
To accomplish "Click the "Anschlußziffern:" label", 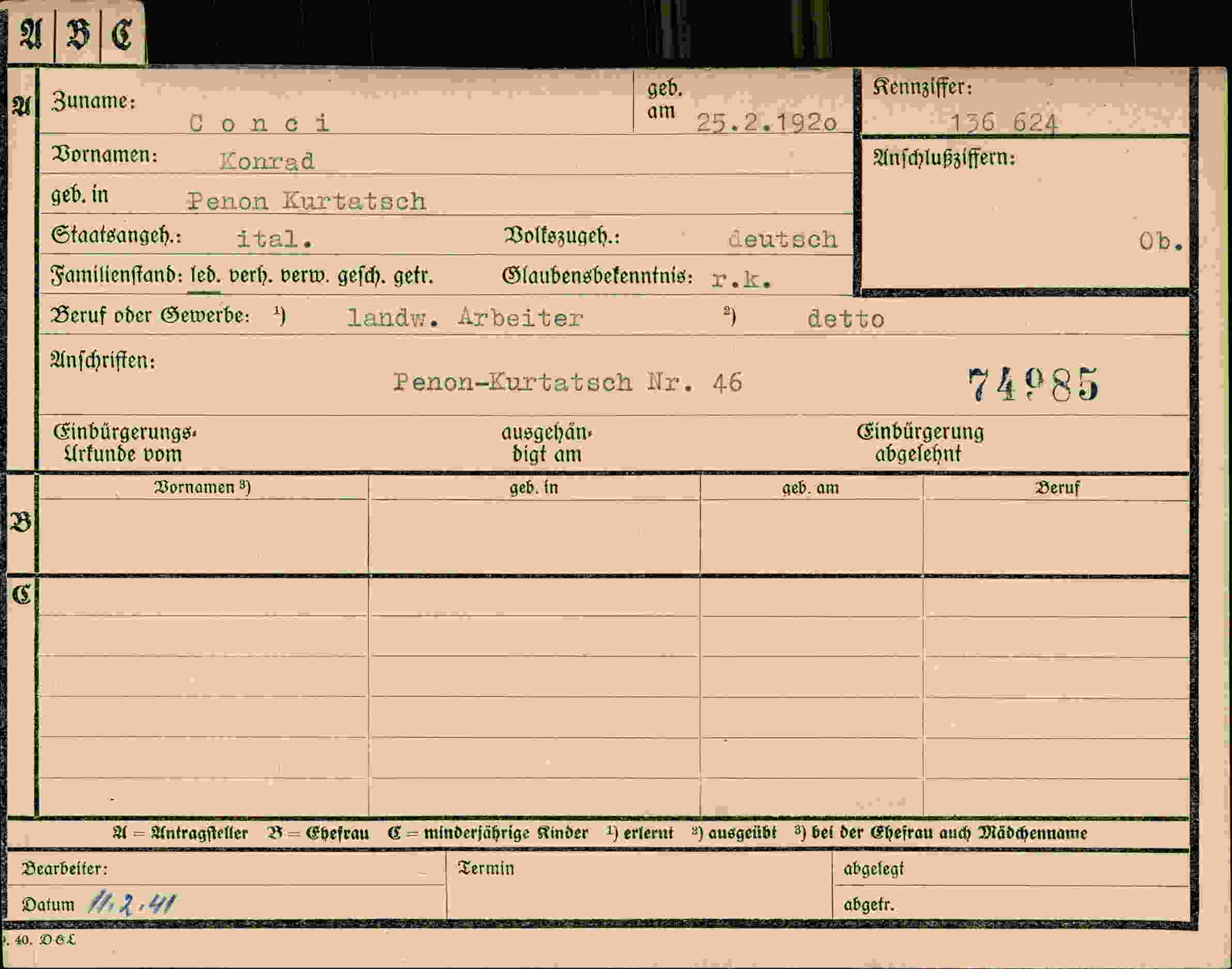I will [944, 158].
